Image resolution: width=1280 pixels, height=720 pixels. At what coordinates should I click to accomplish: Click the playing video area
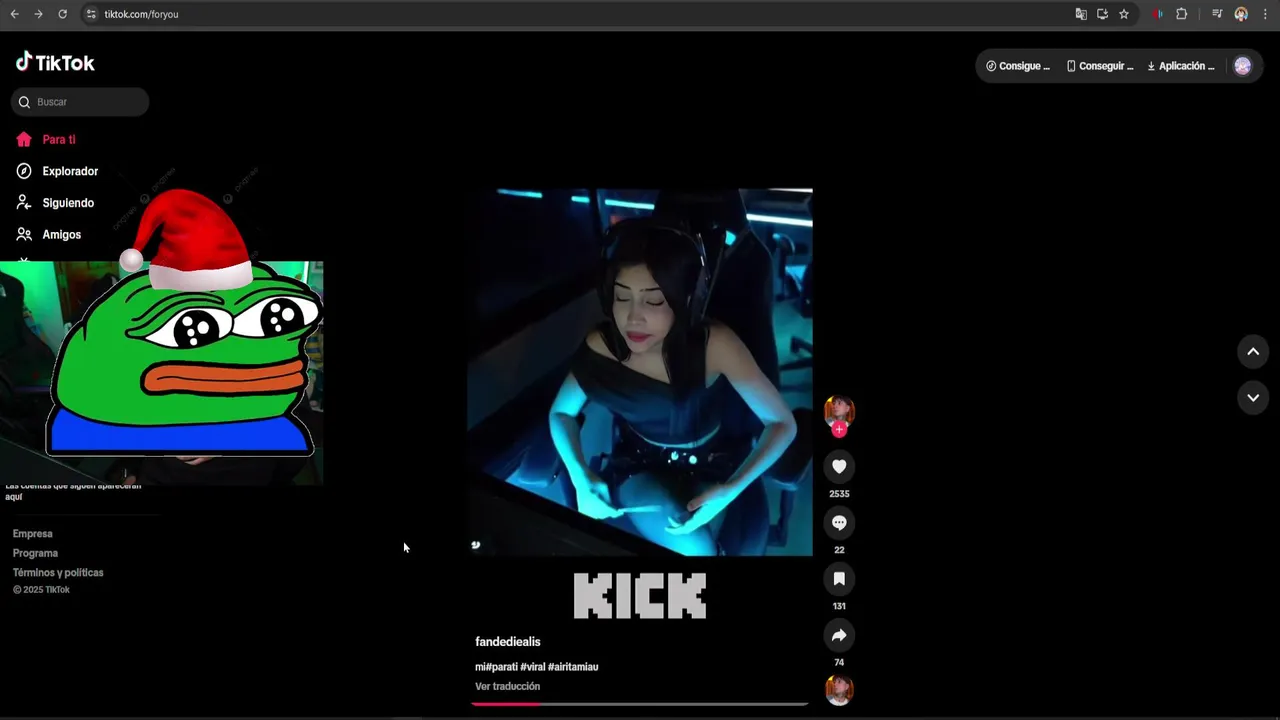coord(640,371)
